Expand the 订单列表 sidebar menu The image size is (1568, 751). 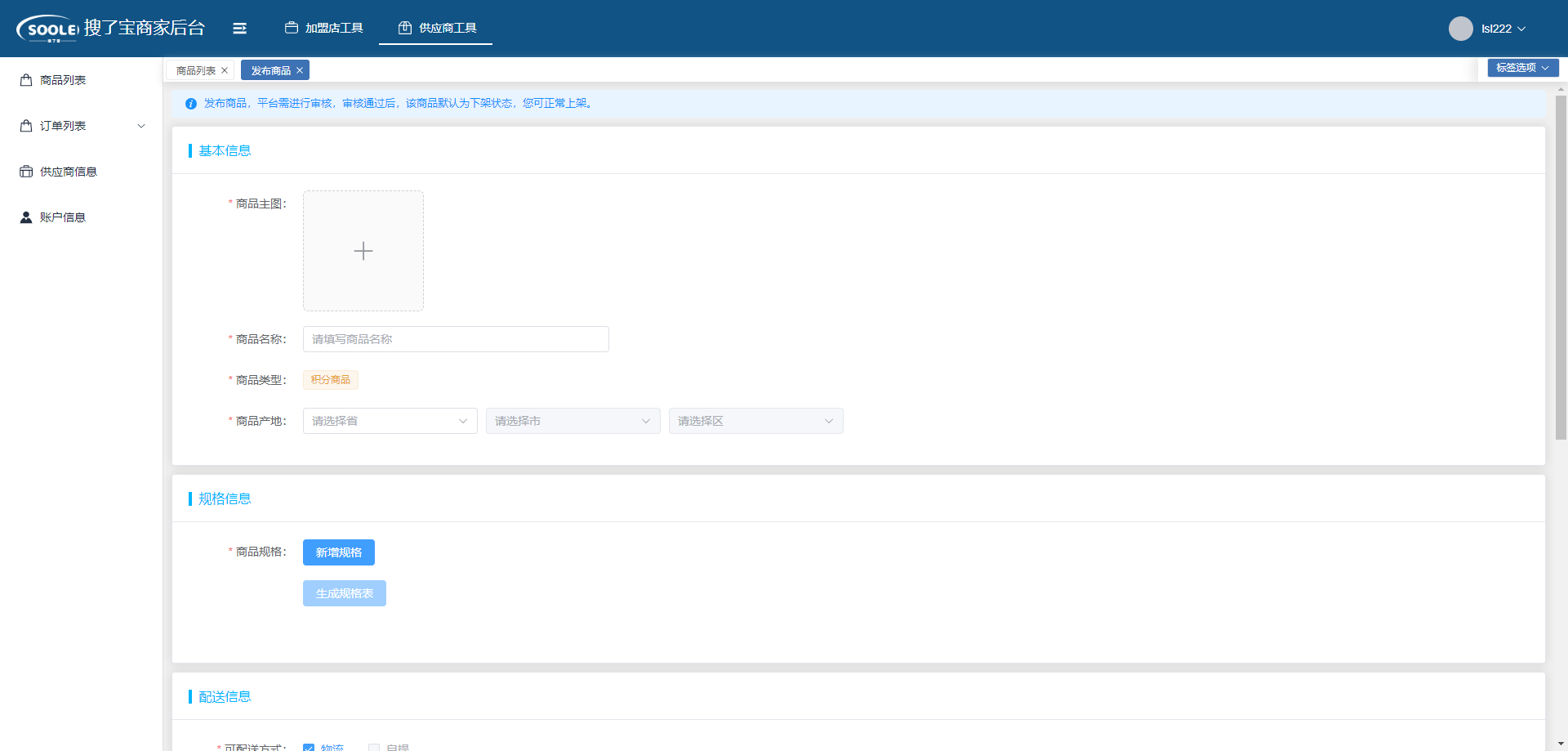141,126
